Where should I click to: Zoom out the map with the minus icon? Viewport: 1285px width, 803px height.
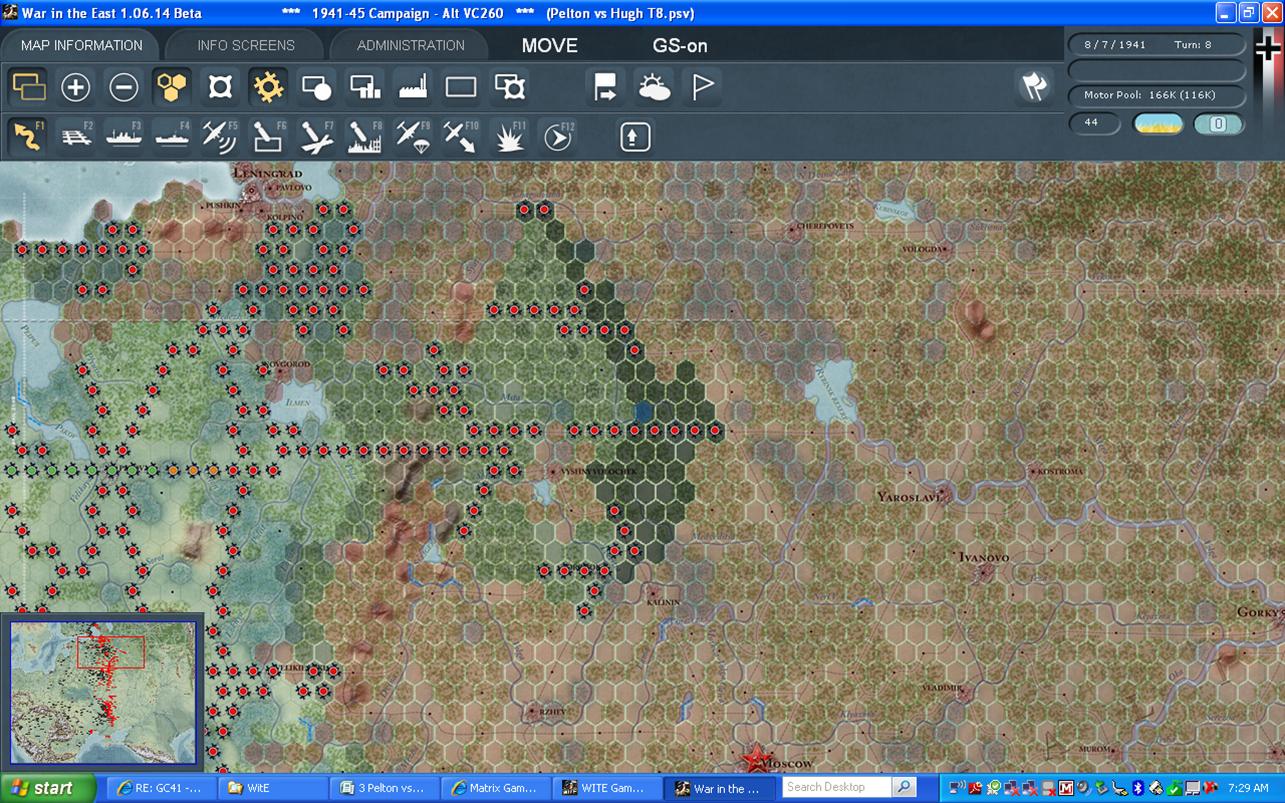coord(124,87)
